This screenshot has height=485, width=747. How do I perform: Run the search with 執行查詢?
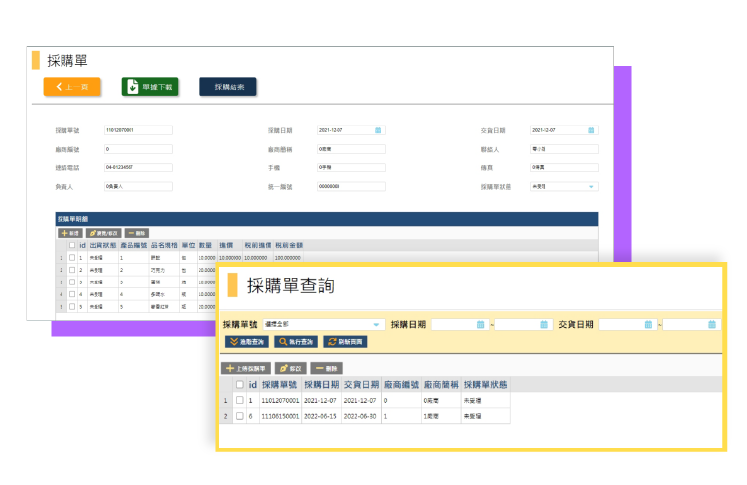point(297,341)
